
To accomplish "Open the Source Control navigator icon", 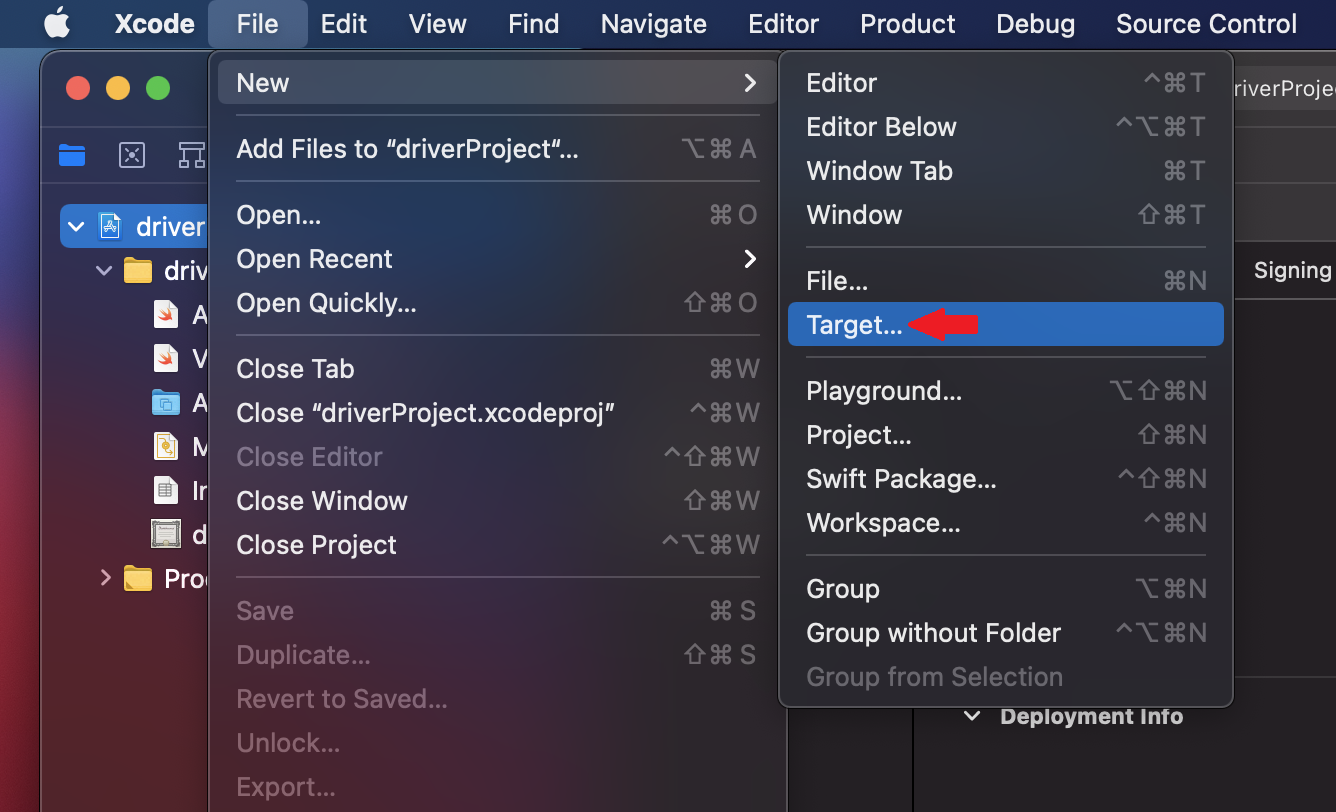I will coord(132,154).
